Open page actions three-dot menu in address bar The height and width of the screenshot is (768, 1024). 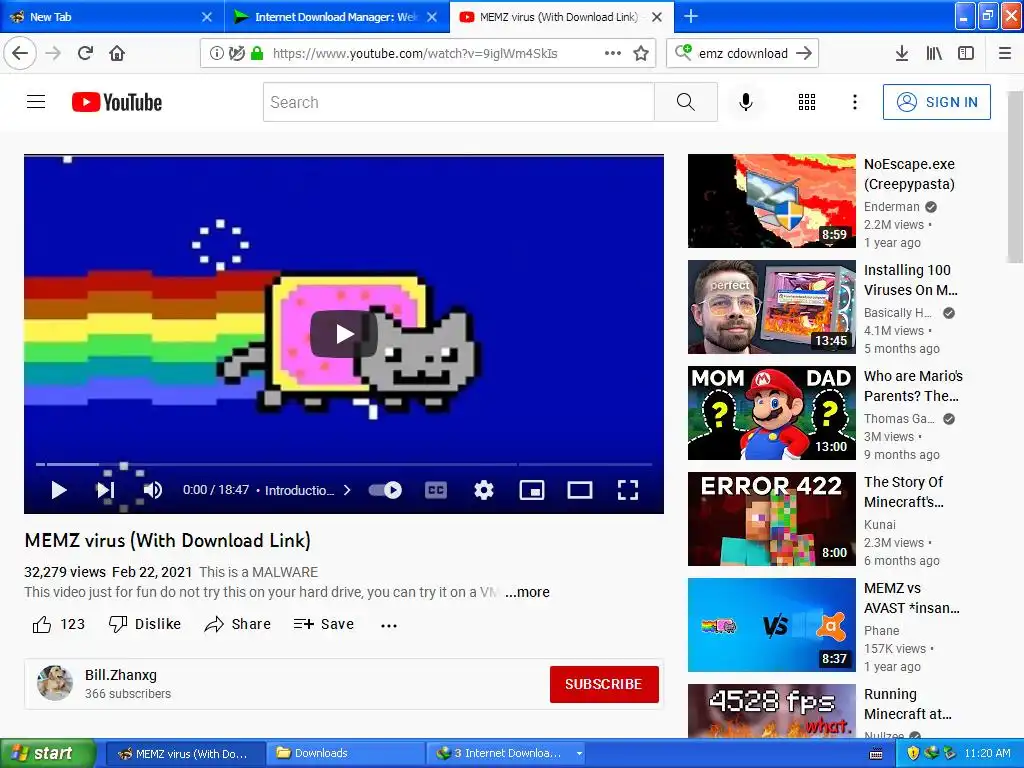(x=613, y=53)
